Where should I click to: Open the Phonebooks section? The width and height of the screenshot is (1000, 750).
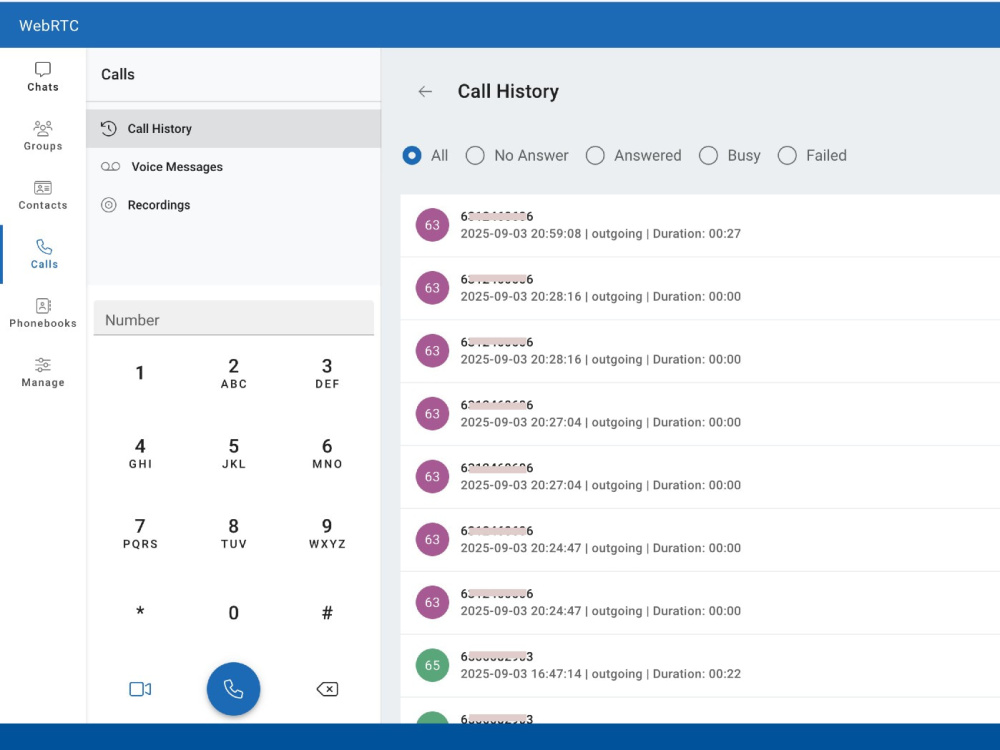point(43,313)
